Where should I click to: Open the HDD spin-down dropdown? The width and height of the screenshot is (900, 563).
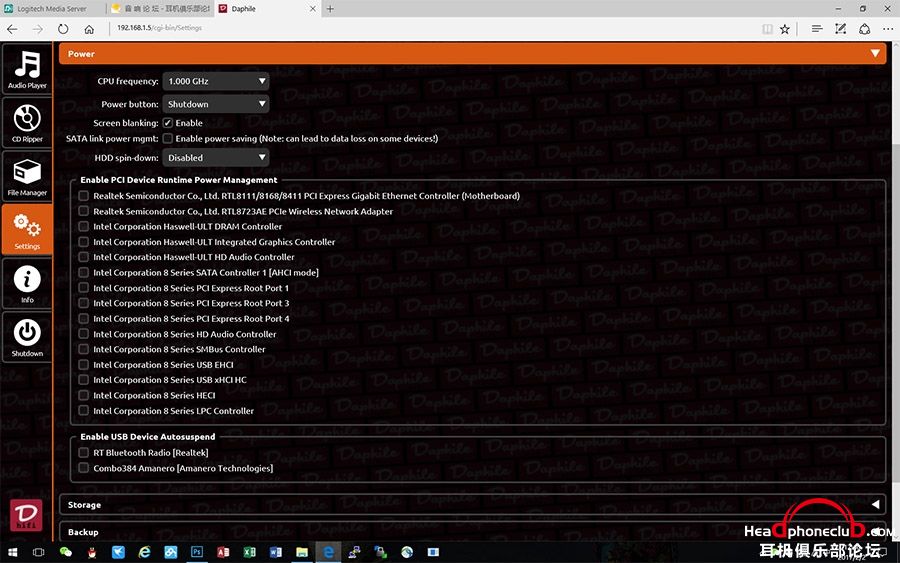pyautogui.click(x=216, y=157)
